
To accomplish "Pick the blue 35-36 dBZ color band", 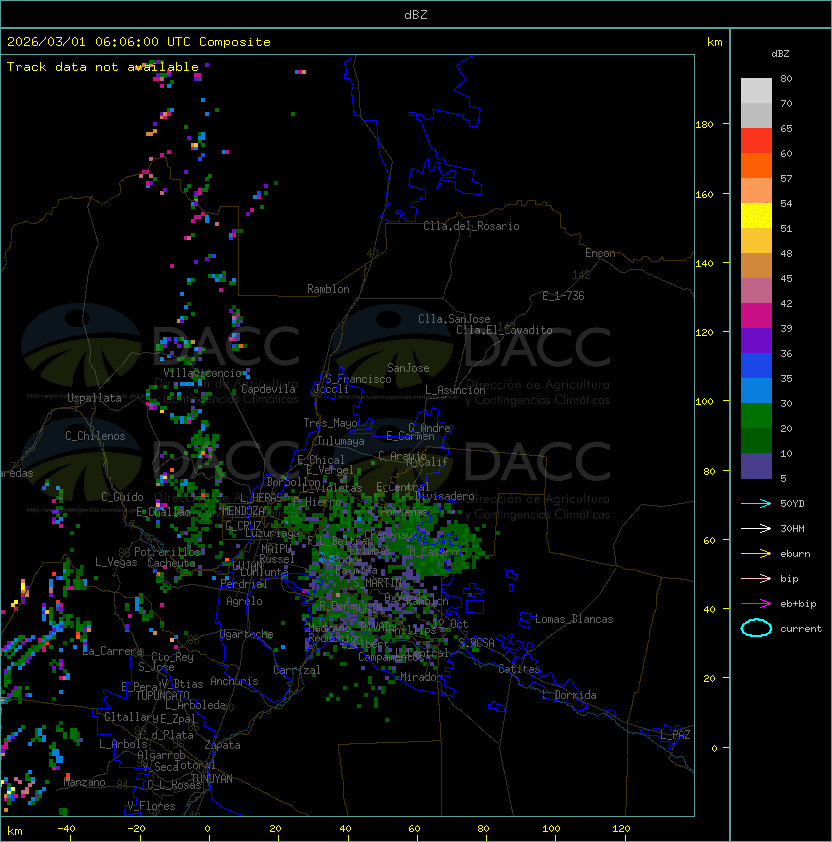I will pyautogui.click(x=756, y=366).
